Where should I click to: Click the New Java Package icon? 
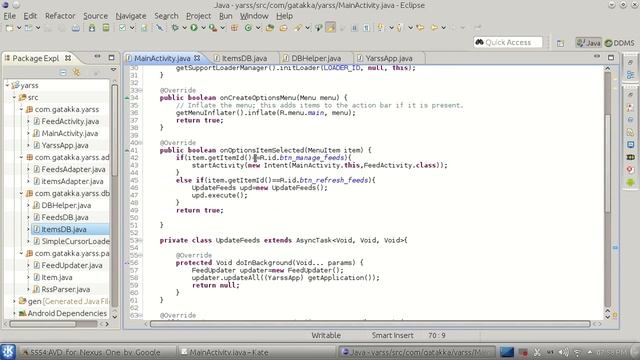(x=234, y=28)
